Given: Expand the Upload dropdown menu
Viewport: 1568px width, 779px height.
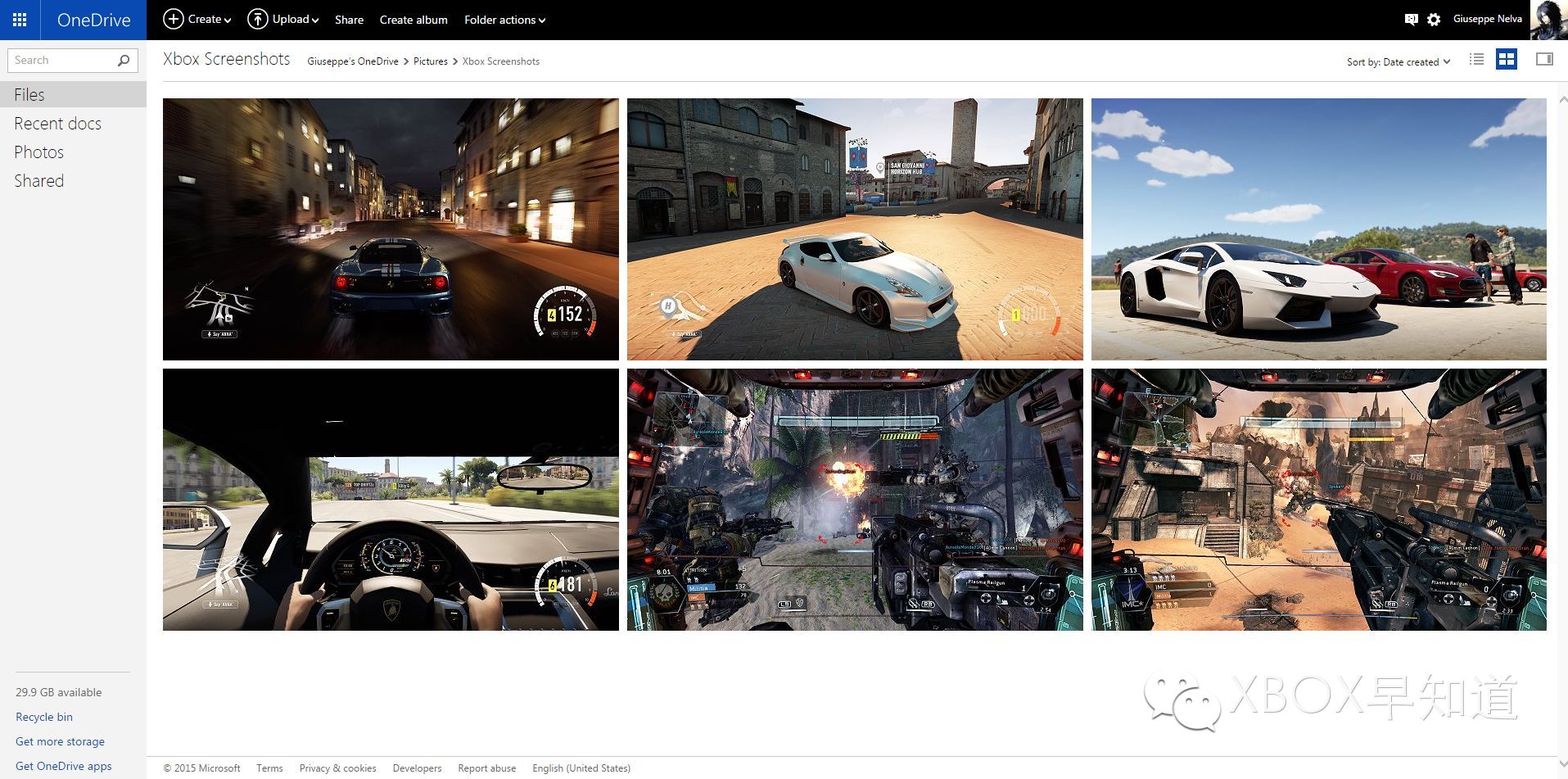Looking at the screenshot, I should pyautogui.click(x=282, y=19).
